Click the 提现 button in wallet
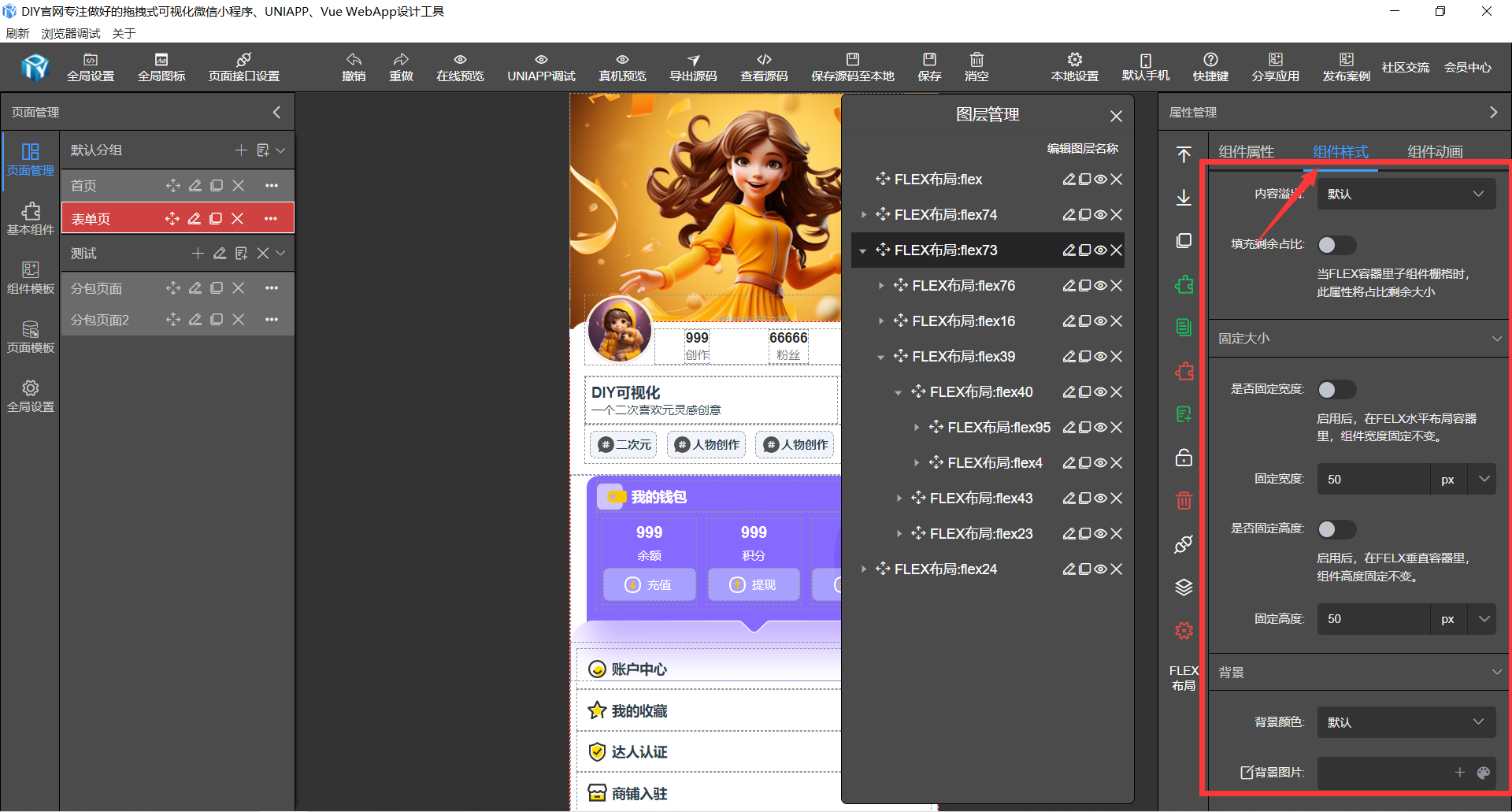This screenshot has height=812, width=1512. coord(754,584)
